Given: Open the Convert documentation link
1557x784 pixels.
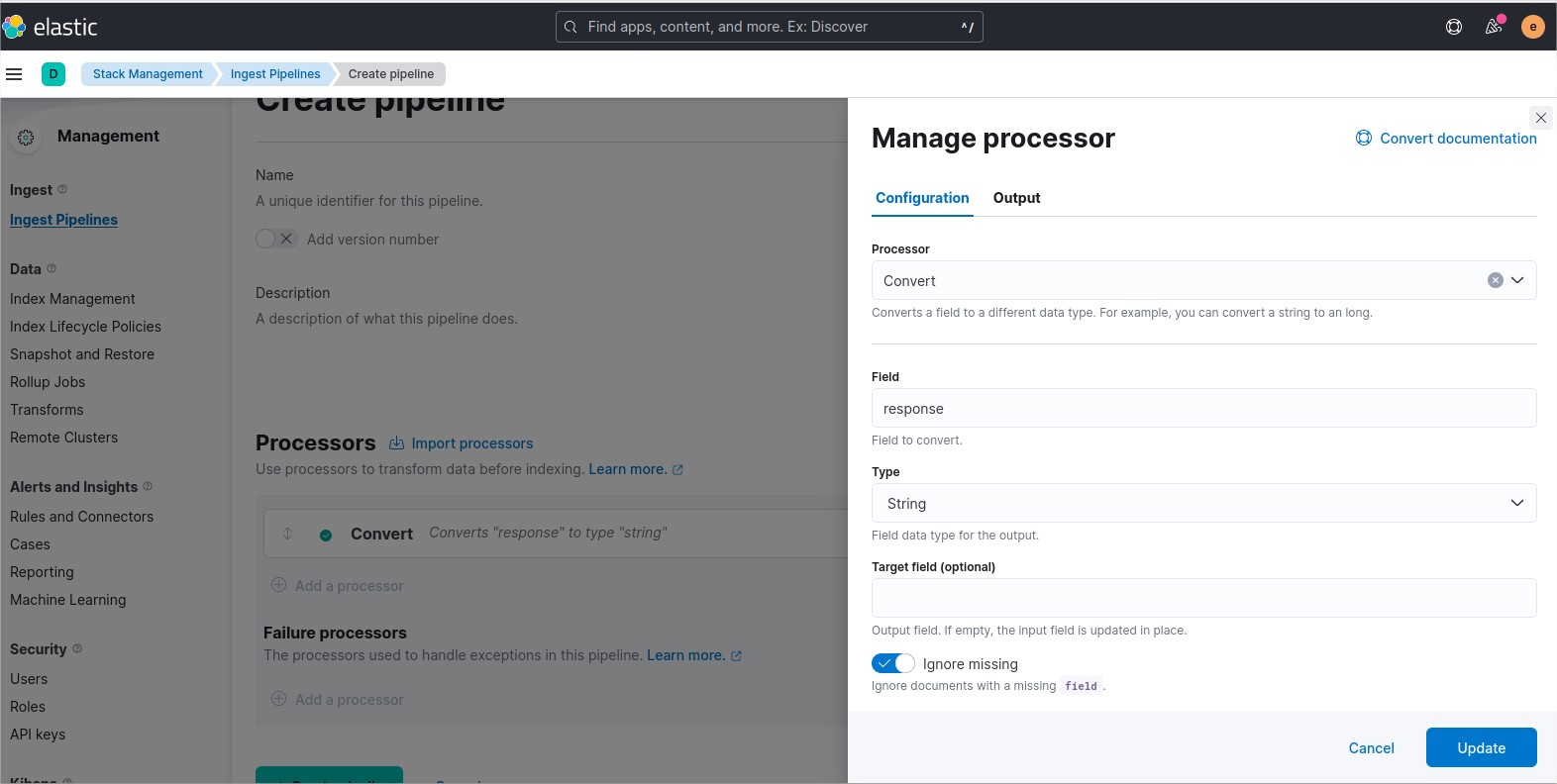Looking at the screenshot, I should tap(1457, 139).
